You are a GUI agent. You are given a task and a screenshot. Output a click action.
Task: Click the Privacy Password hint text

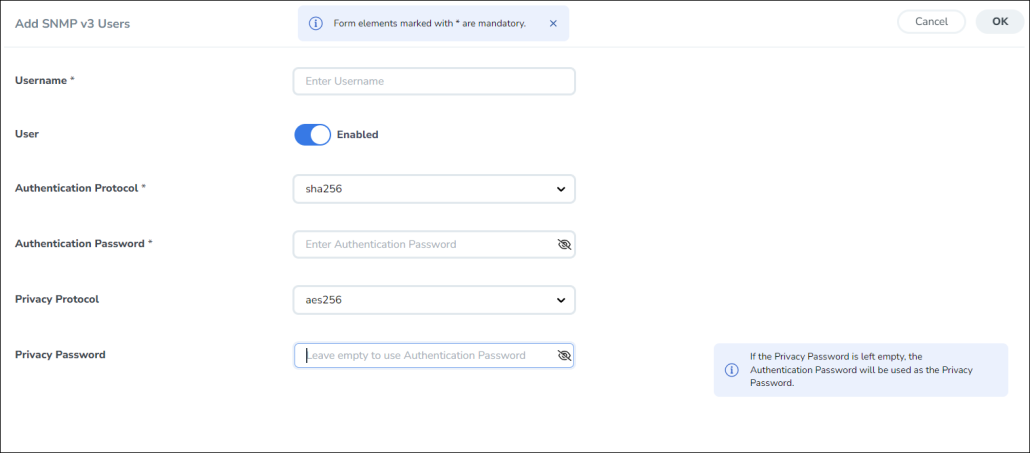(x=861, y=369)
